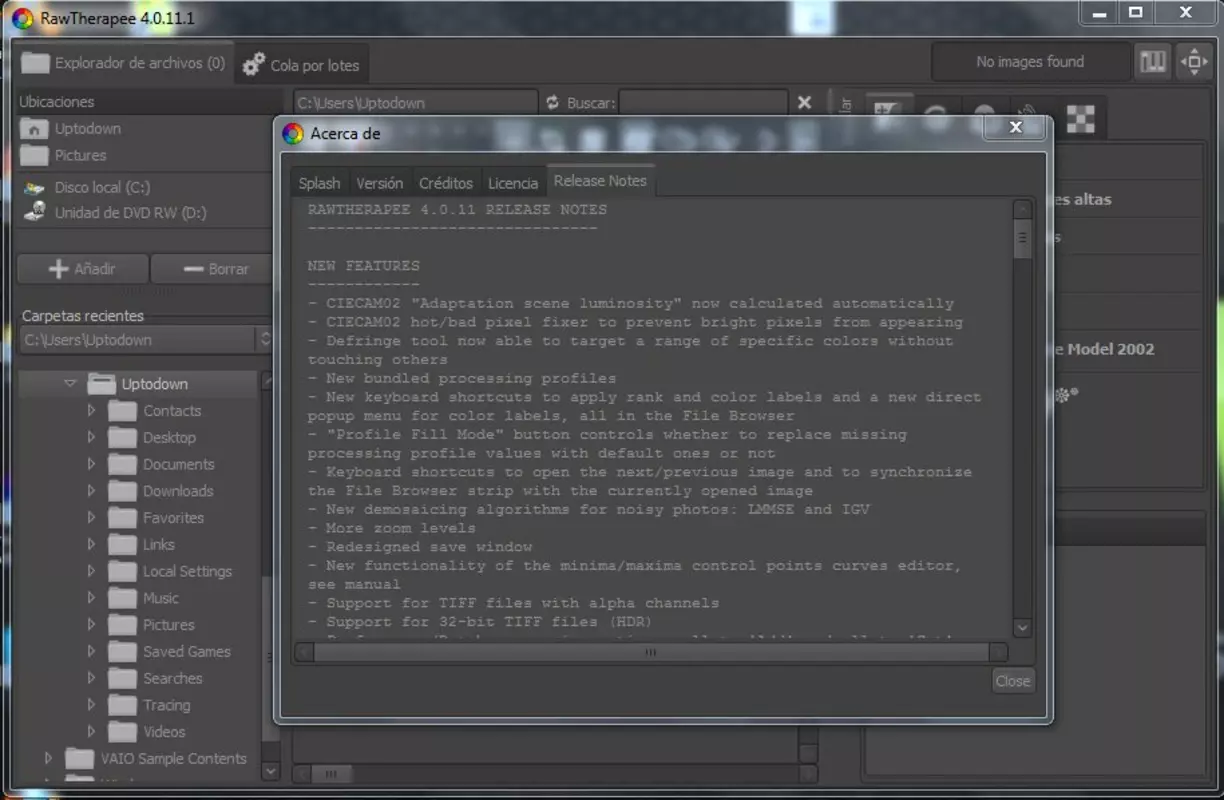Focus the Buscar search field
The image size is (1224, 800).
click(703, 102)
